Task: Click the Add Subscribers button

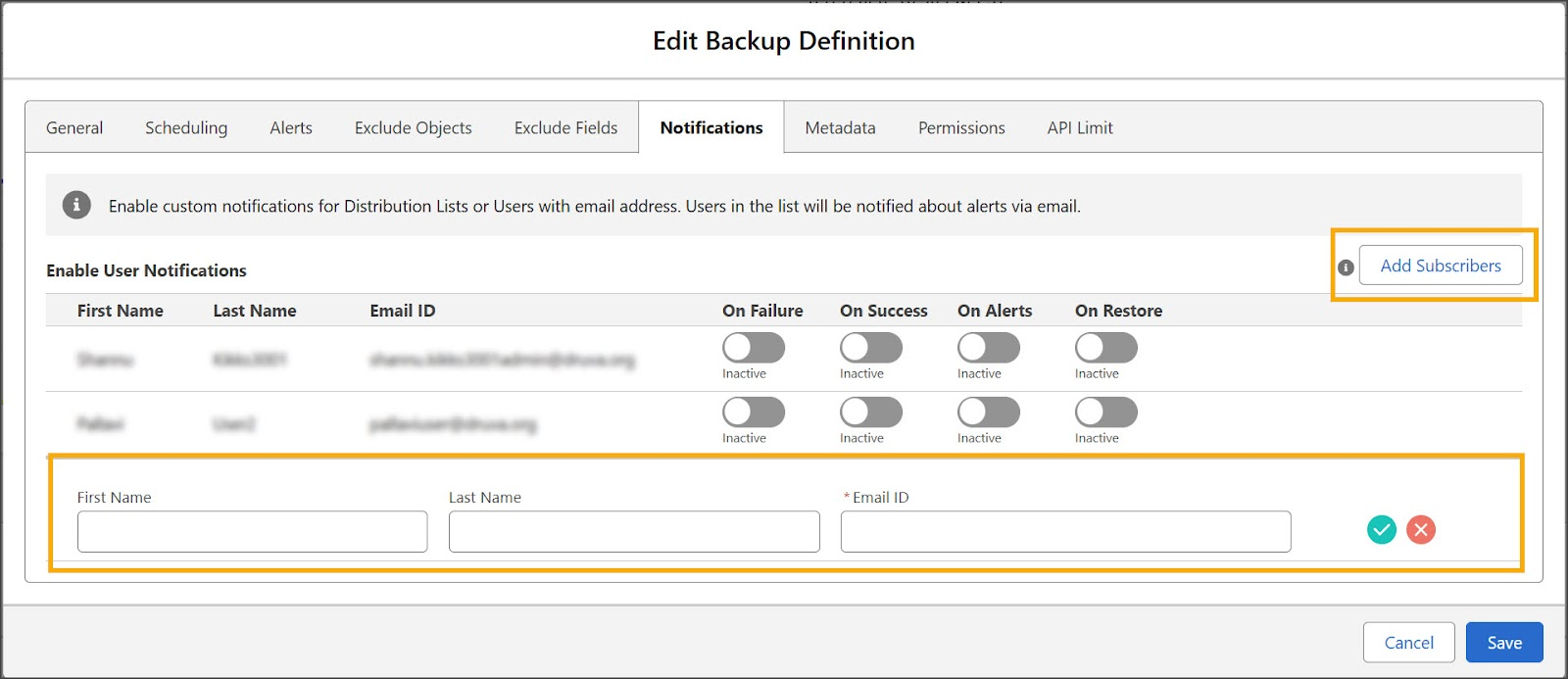Action: [1440, 266]
